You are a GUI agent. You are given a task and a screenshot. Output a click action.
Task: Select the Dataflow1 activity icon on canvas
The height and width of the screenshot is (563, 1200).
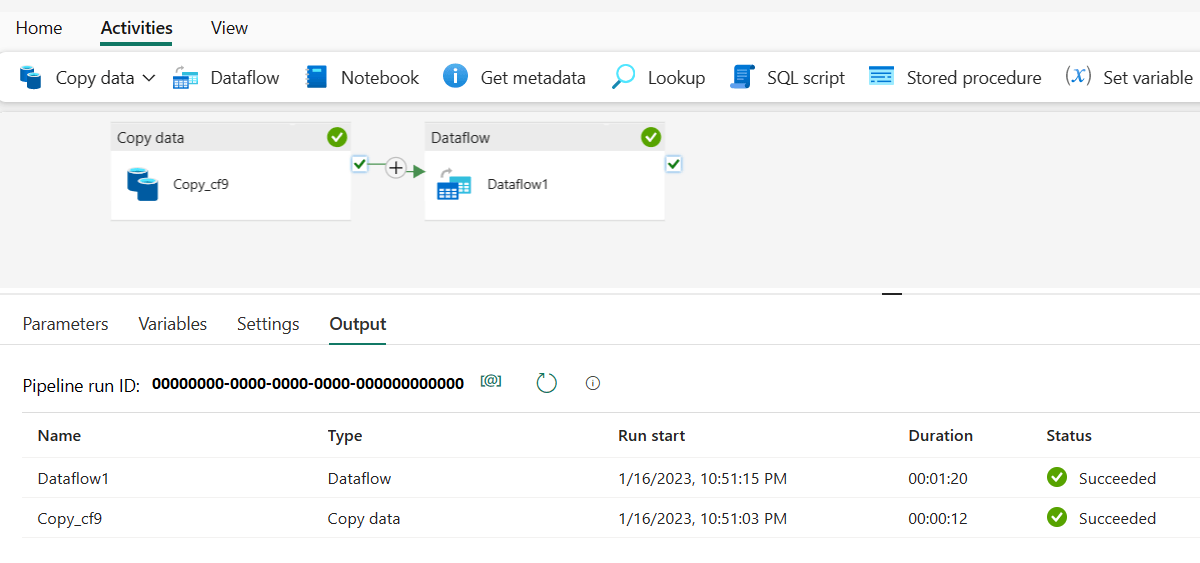pos(454,184)
